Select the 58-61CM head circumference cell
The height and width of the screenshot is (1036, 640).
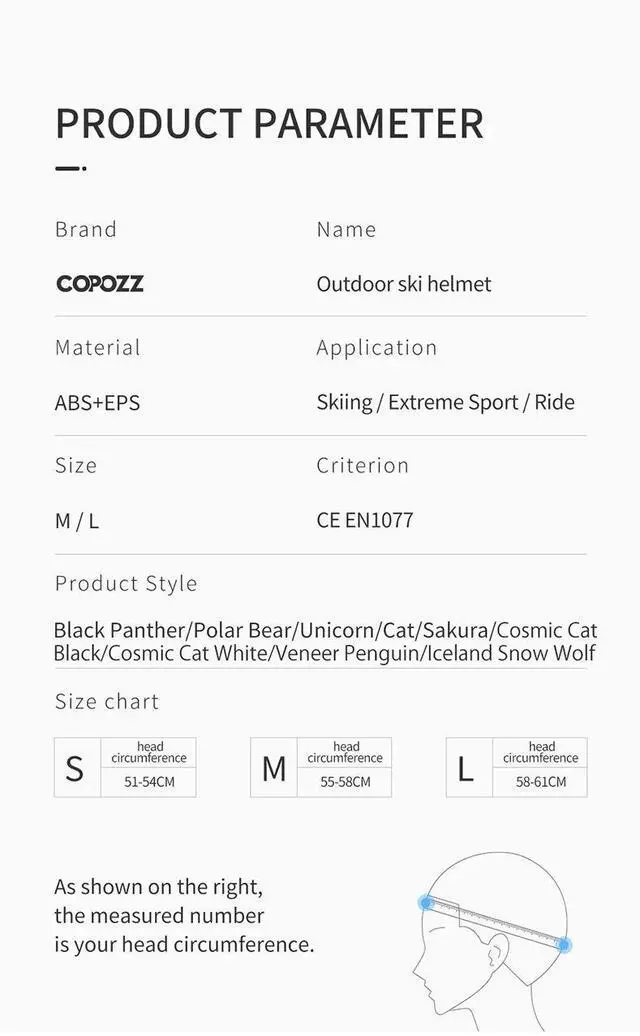[541, 782]
